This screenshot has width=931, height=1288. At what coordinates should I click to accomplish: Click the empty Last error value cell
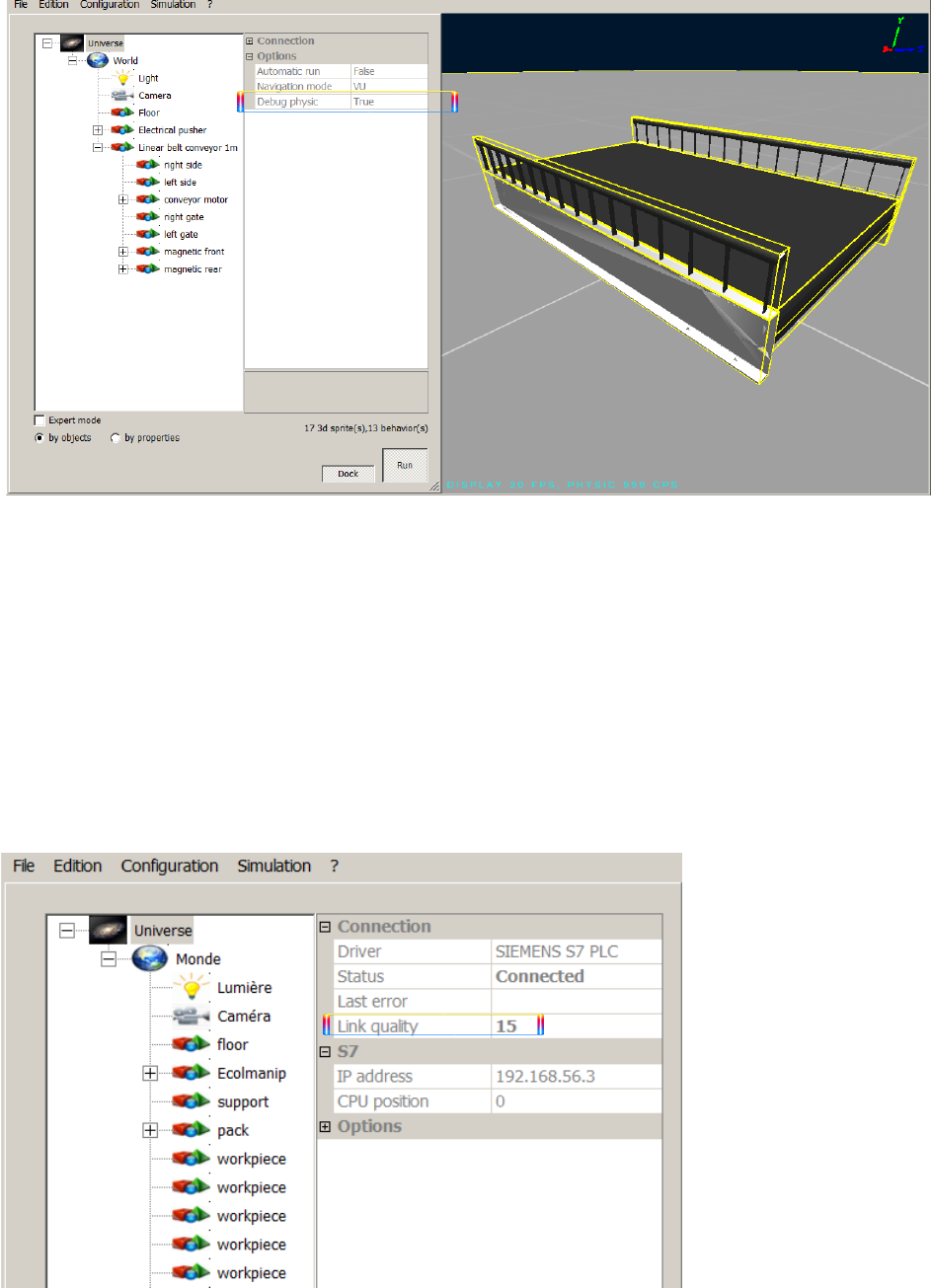click(577, 1001)
